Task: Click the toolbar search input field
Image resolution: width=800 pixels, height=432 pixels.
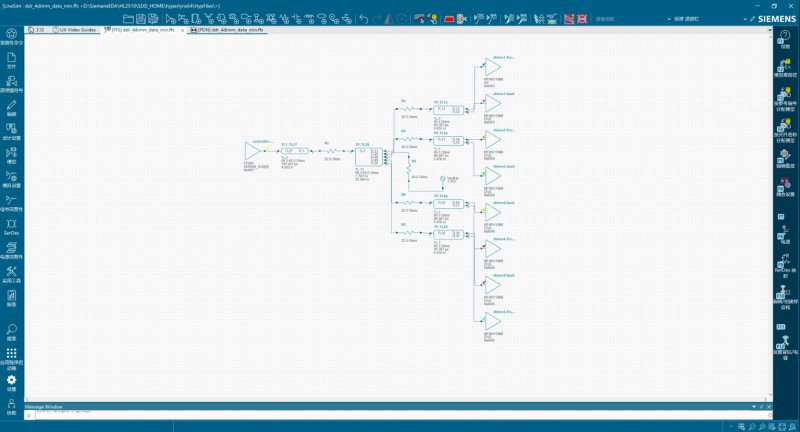Action: tap(629, 19)
